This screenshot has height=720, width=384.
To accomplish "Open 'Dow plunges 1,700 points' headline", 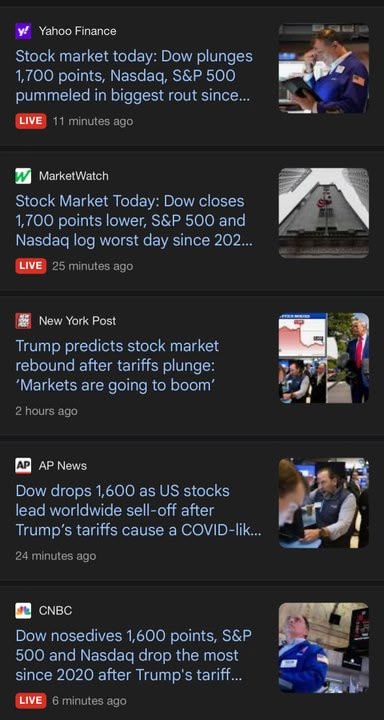I will (x=134, y=76).
